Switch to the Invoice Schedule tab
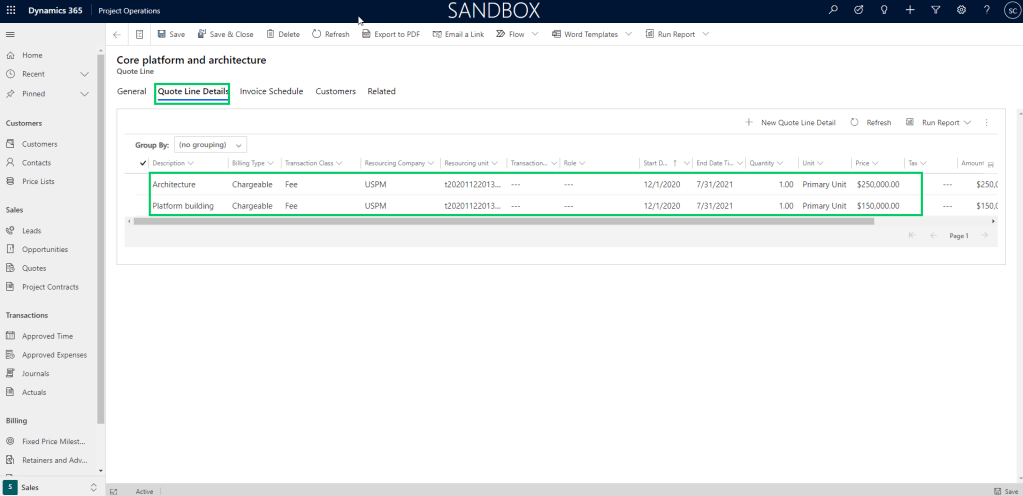Image resolution: width=1023 pixels, height=496 pixels. coord(271,91)
